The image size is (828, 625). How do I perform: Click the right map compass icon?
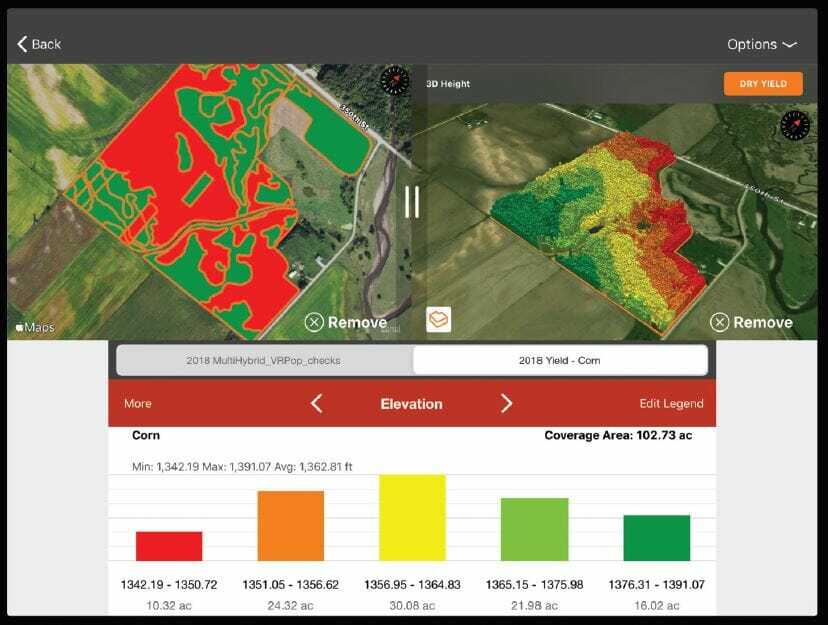tap(795, 126)
